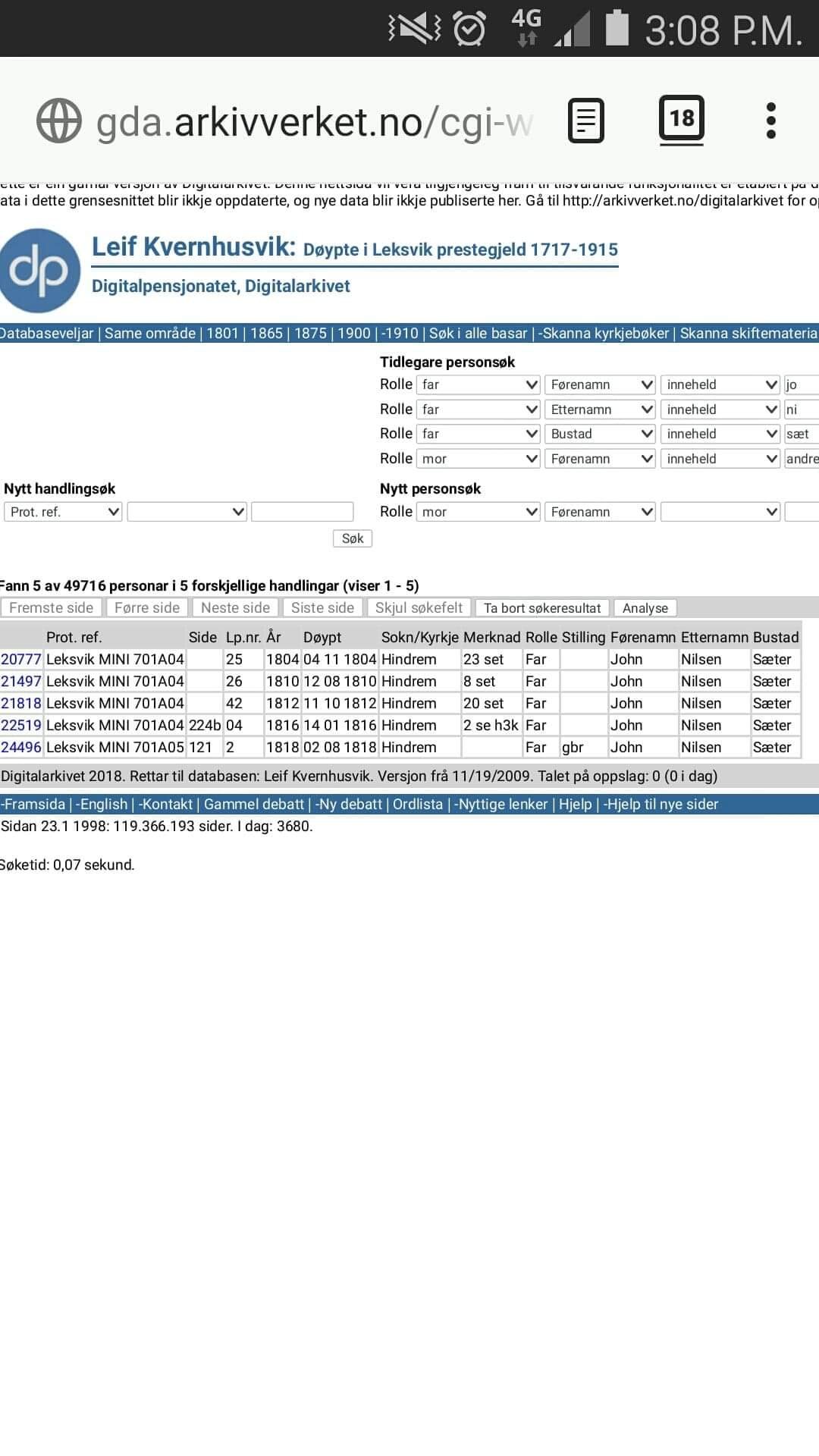The image size is (819, 1456).
Task: Select 1865 in the navigation bar
Action: click(266, 334)
